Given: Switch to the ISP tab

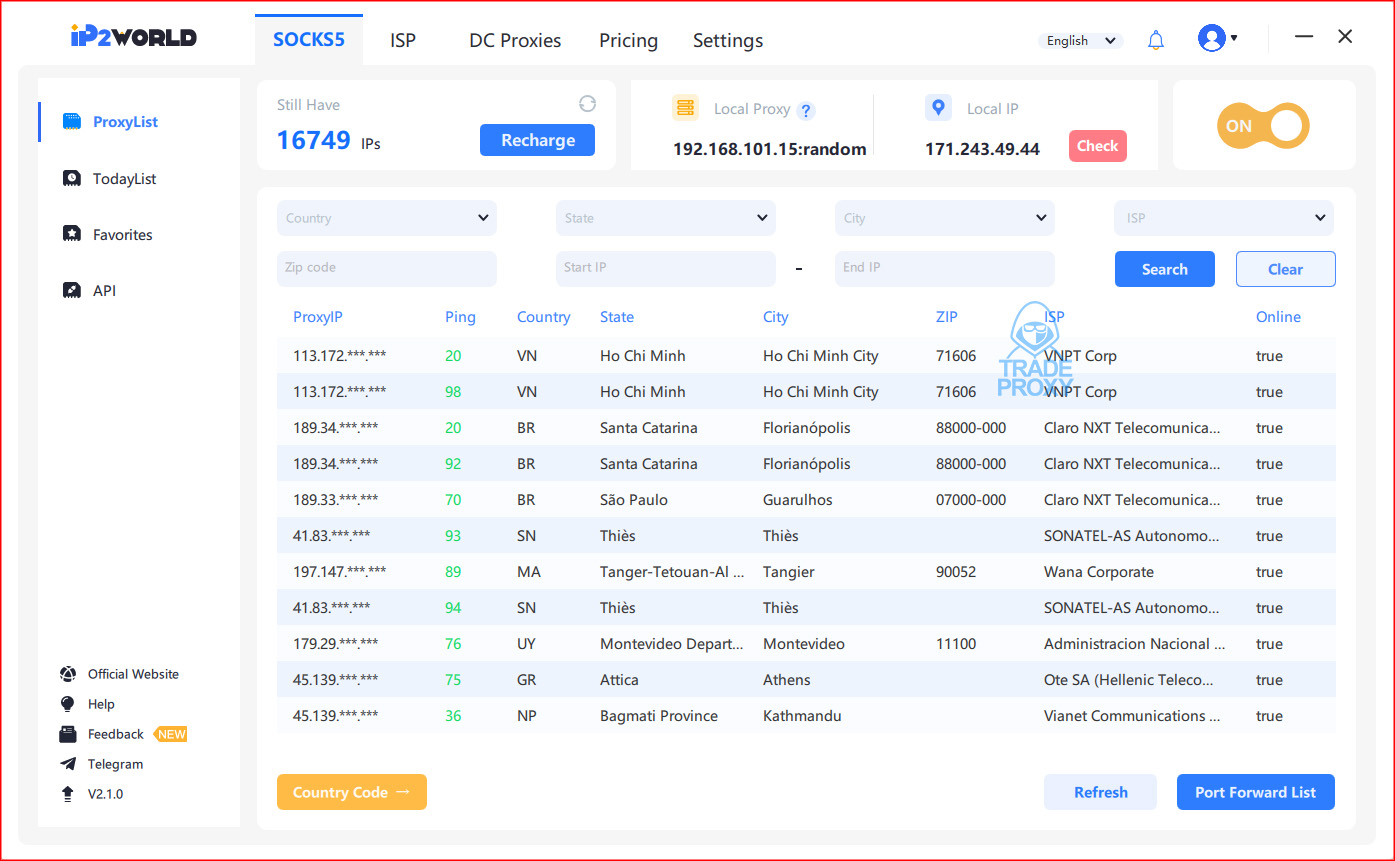Looking at the screenshot, I should [403, 41].
